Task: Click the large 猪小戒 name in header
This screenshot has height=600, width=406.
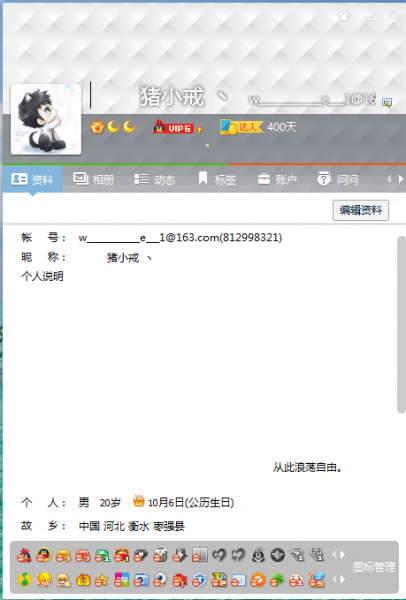Action: pyautogui.click(x=171, y=96)
